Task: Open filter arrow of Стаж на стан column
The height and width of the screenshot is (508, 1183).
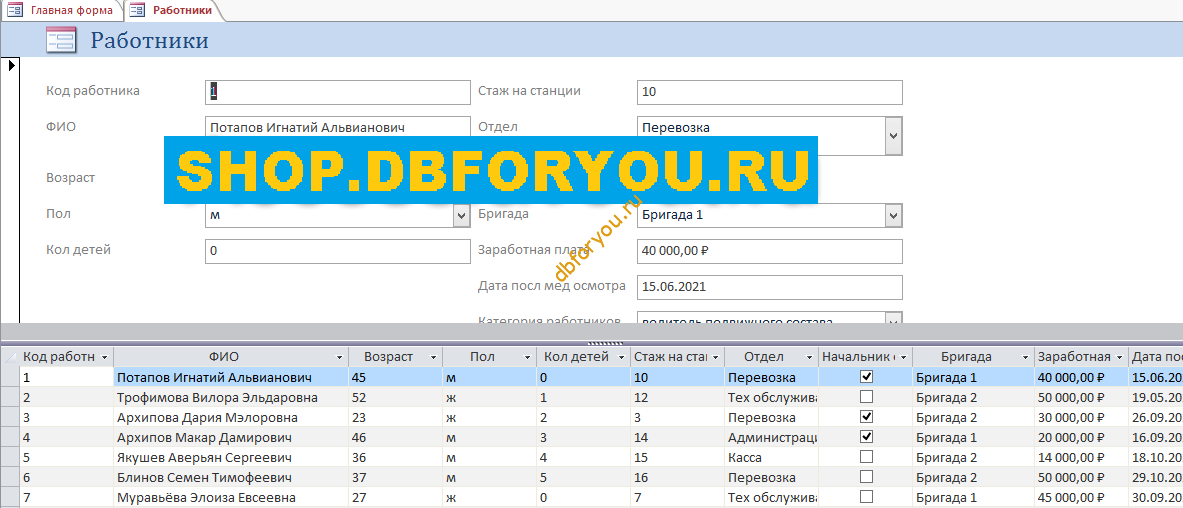Action: [x=716, y=358]
